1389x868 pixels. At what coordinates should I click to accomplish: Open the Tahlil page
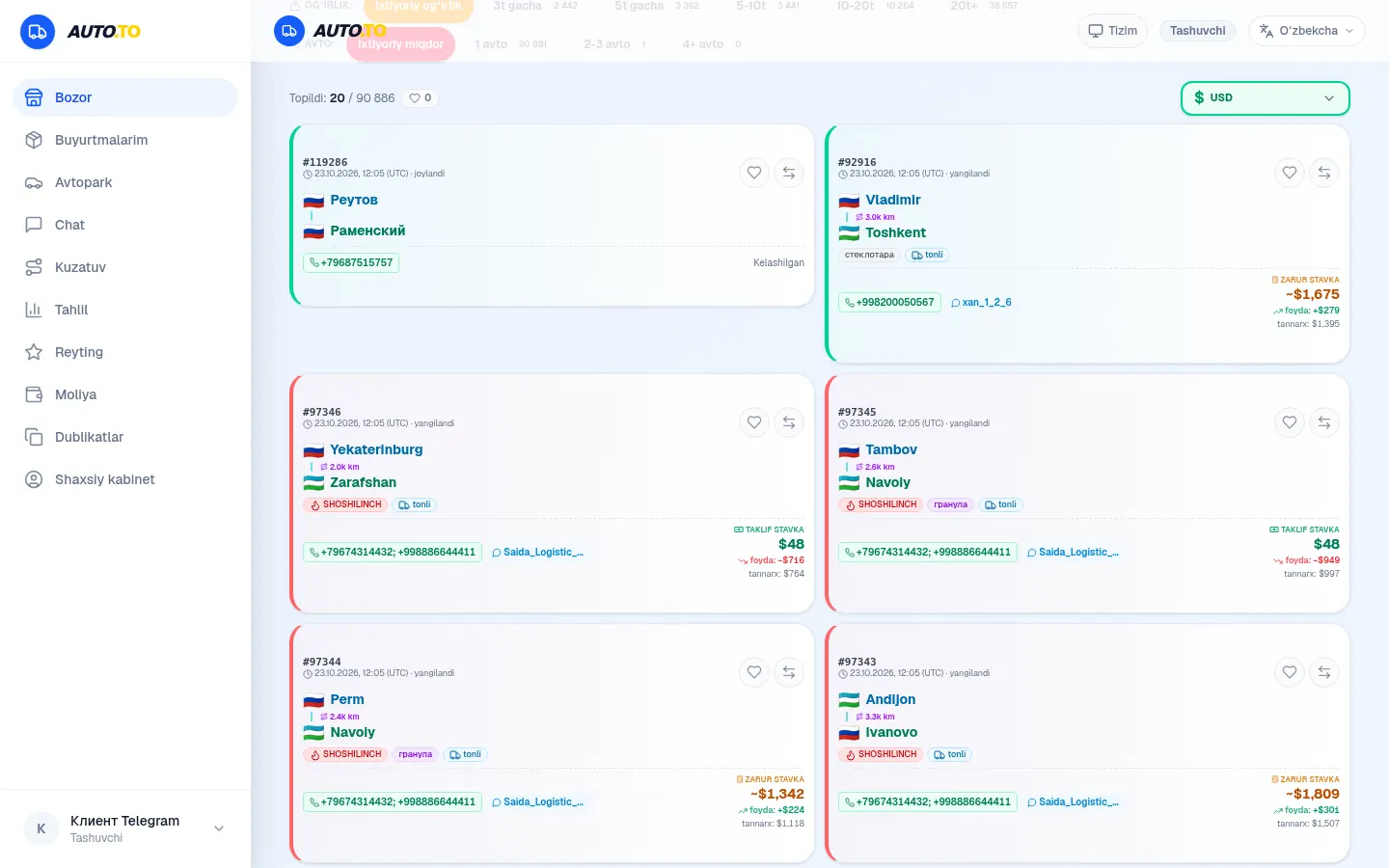[125, 310]
